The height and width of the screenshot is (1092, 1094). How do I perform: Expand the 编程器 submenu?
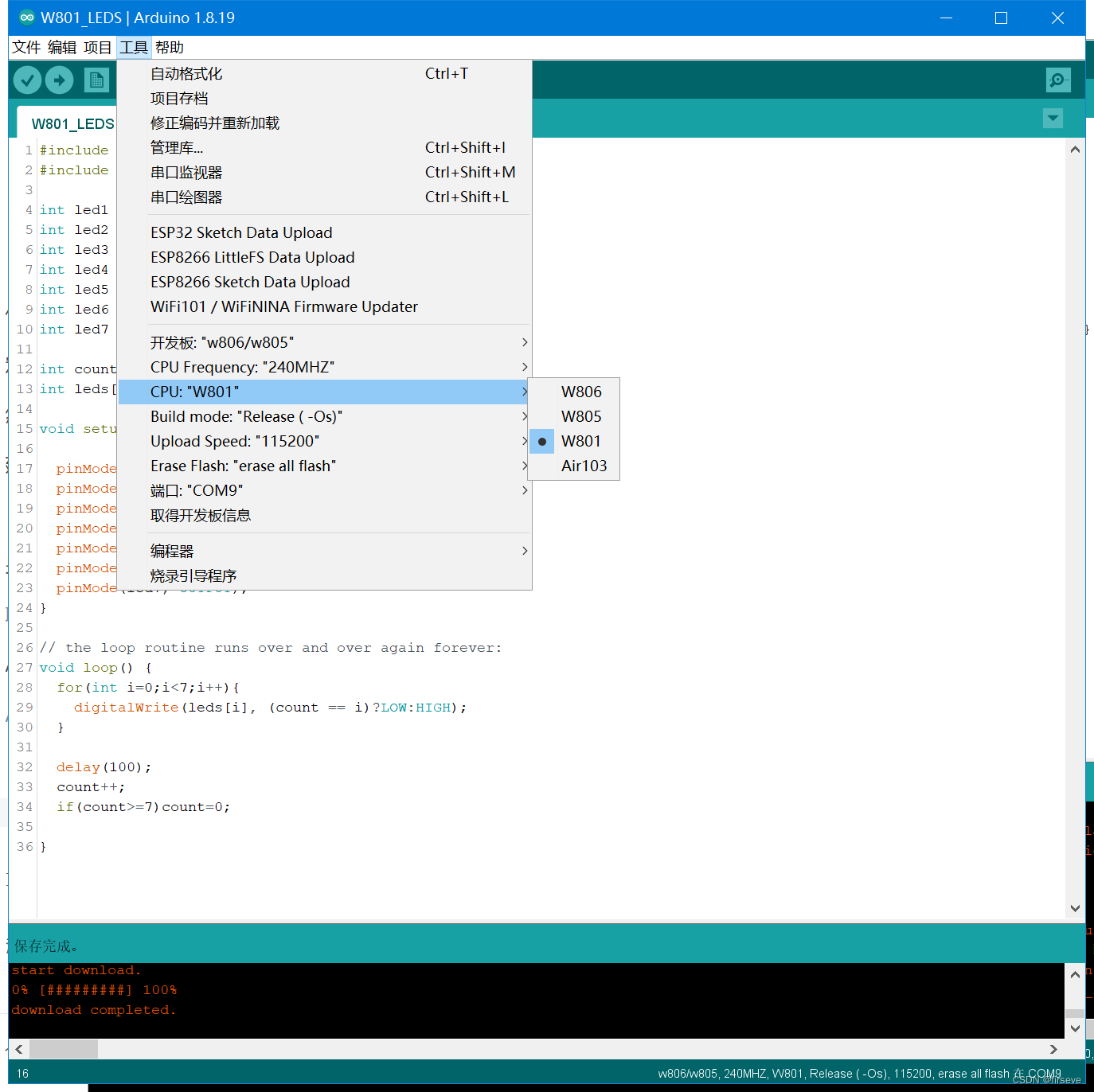[171, 550]
